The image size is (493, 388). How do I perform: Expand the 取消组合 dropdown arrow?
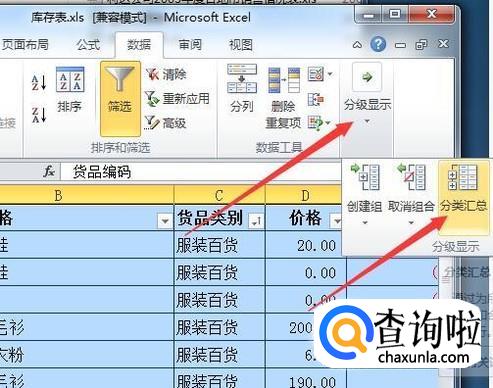coord(411,222)
